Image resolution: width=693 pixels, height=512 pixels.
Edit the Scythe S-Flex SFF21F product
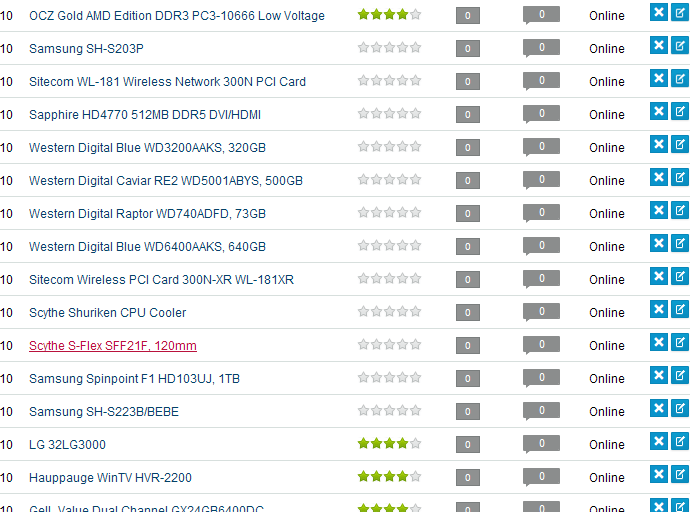[680, 342]
